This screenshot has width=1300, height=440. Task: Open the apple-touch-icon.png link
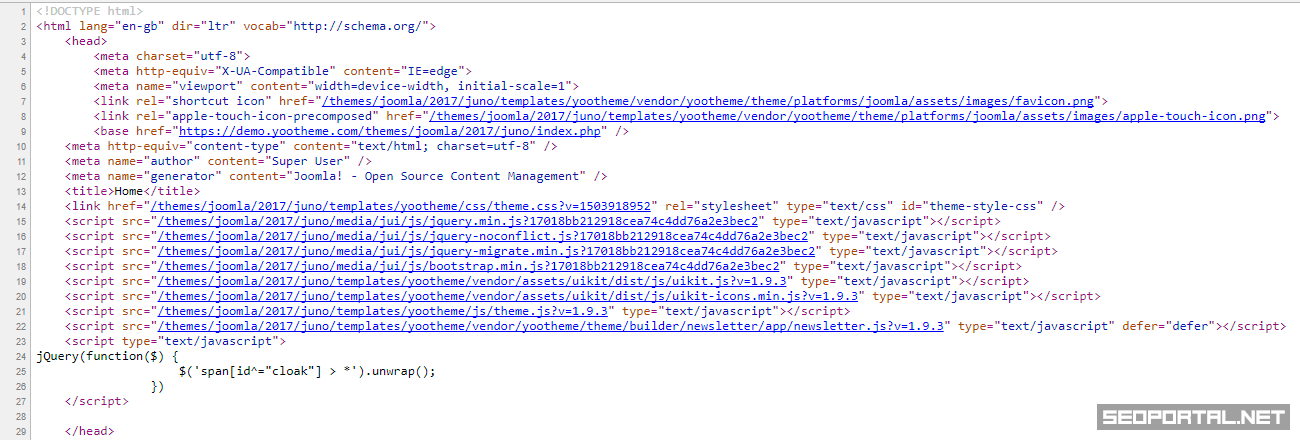pyautogui.click(x=848, y=116)
